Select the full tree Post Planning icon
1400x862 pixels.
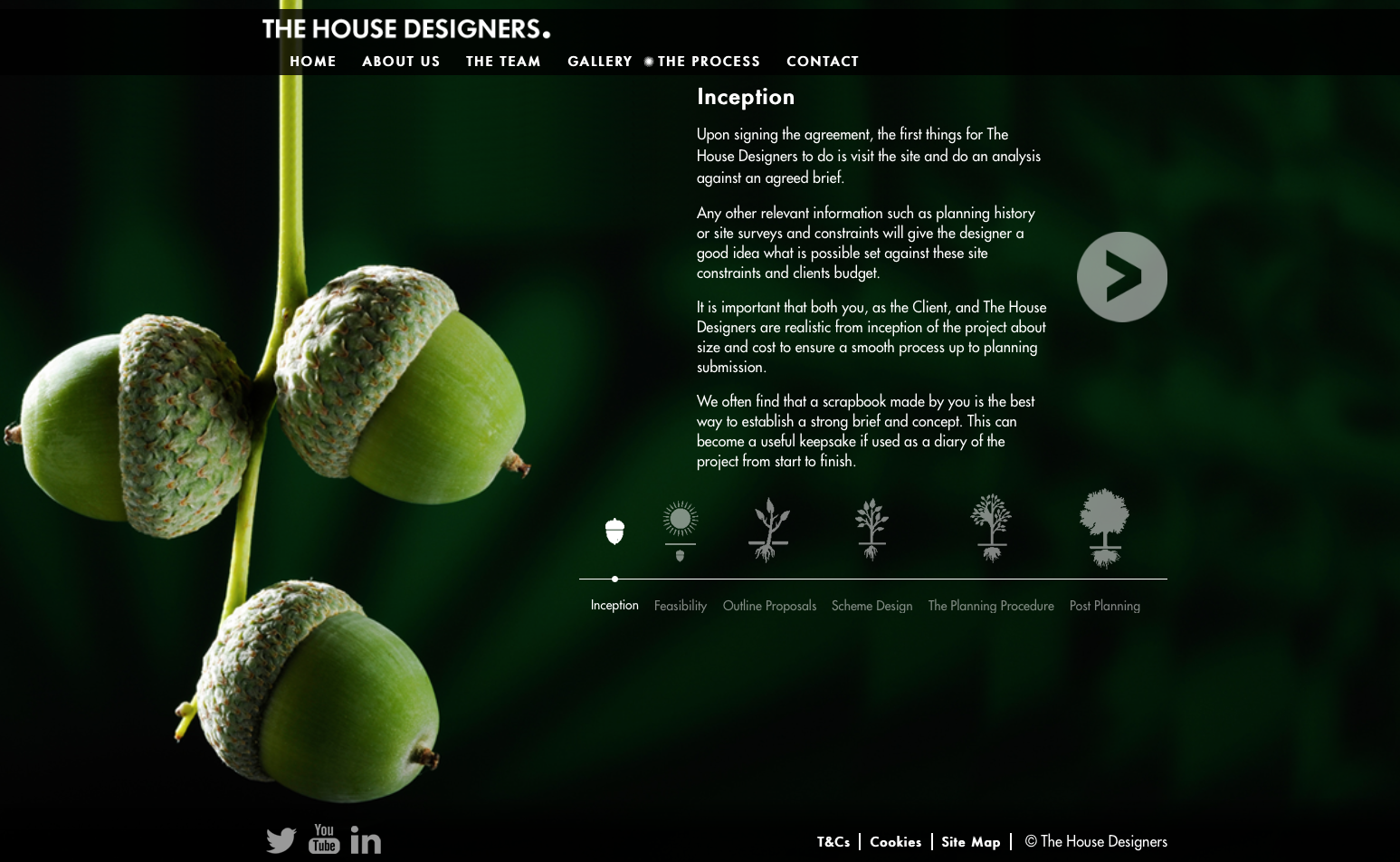[x=1104, y=528]
